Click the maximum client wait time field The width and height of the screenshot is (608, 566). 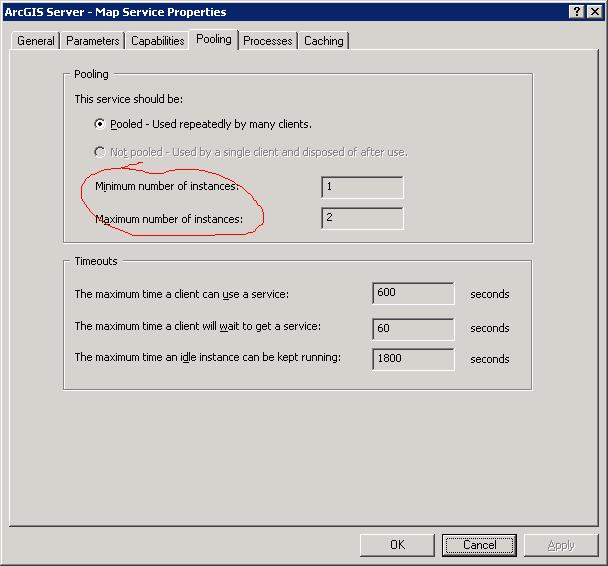click(413, 329)
